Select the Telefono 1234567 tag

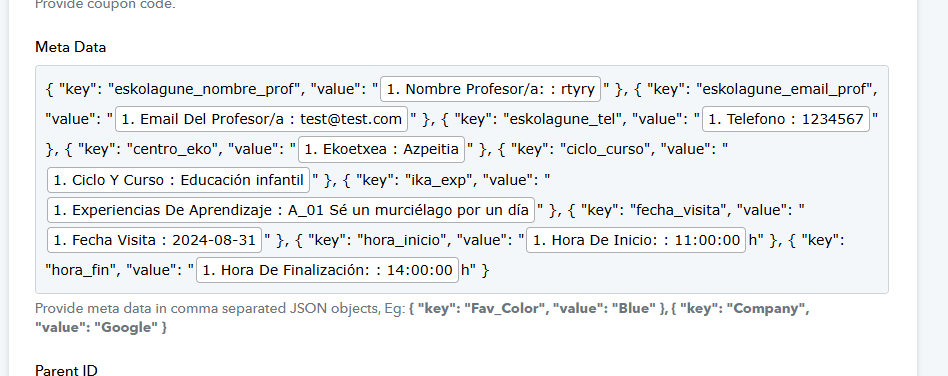[785, 119]
